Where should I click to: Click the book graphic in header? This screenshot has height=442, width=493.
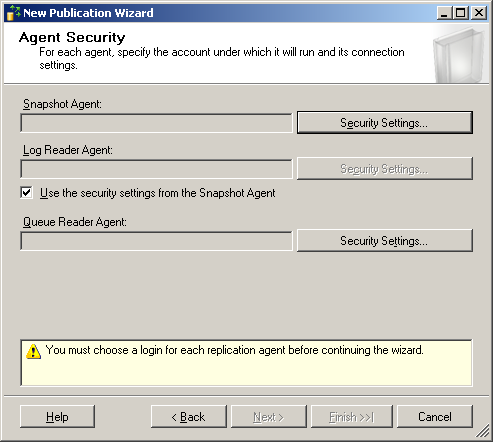[460, 55]
